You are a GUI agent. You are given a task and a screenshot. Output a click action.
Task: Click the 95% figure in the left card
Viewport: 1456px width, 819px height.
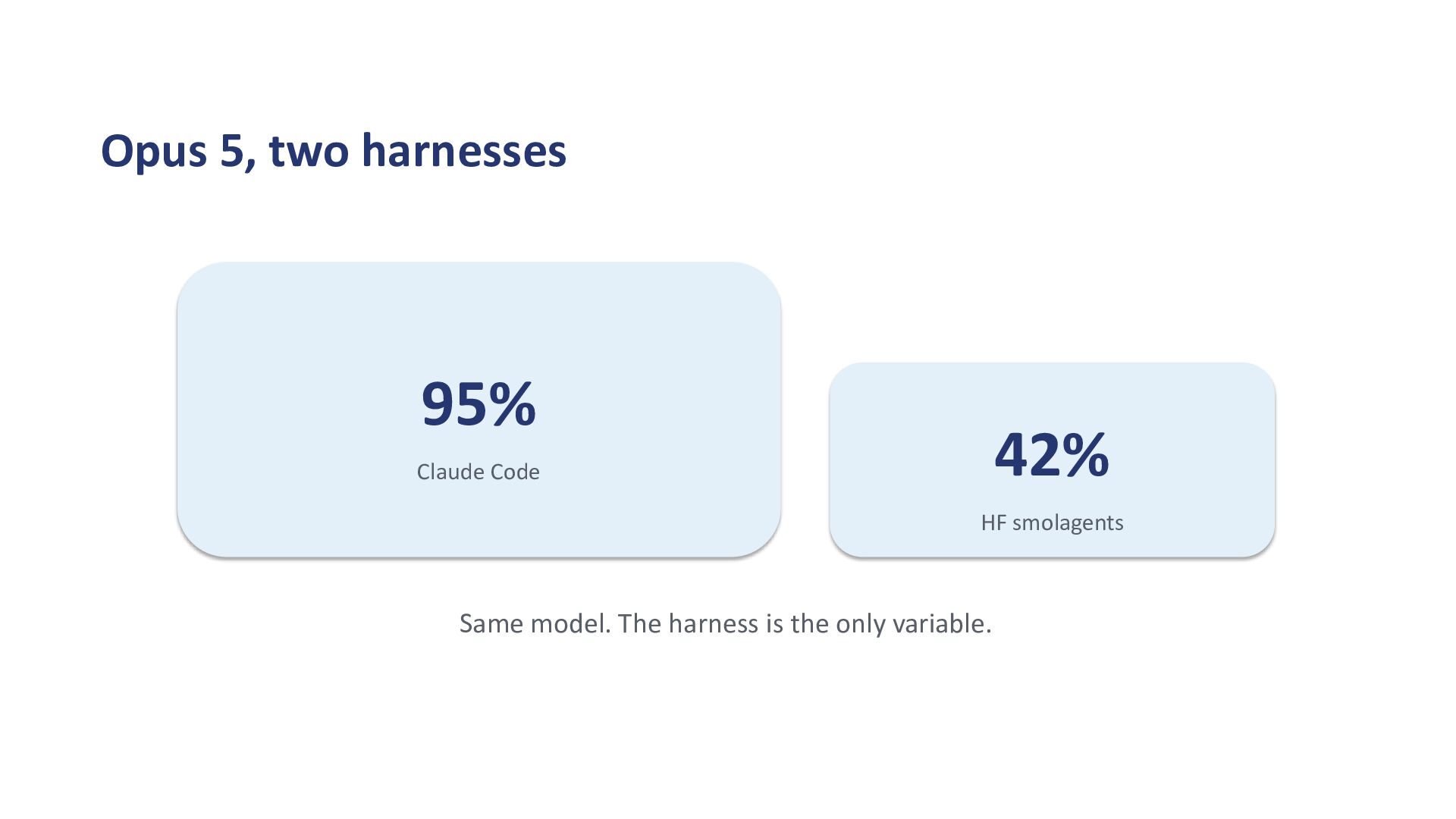click(x=479, y=404)
